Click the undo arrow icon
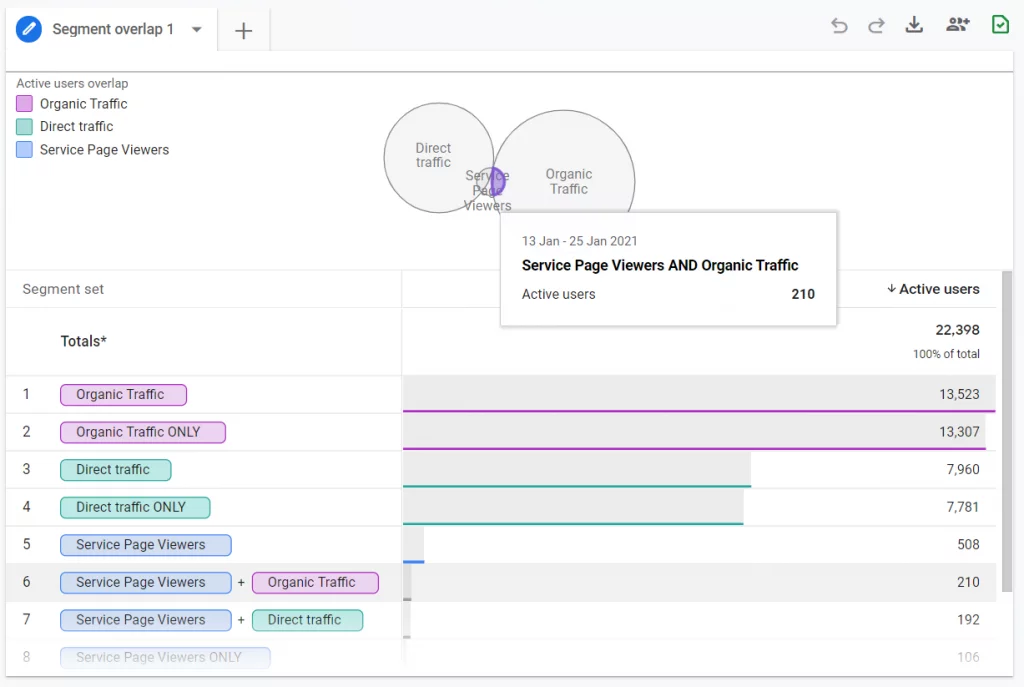 pyautogui.click(x=839, y=26)
